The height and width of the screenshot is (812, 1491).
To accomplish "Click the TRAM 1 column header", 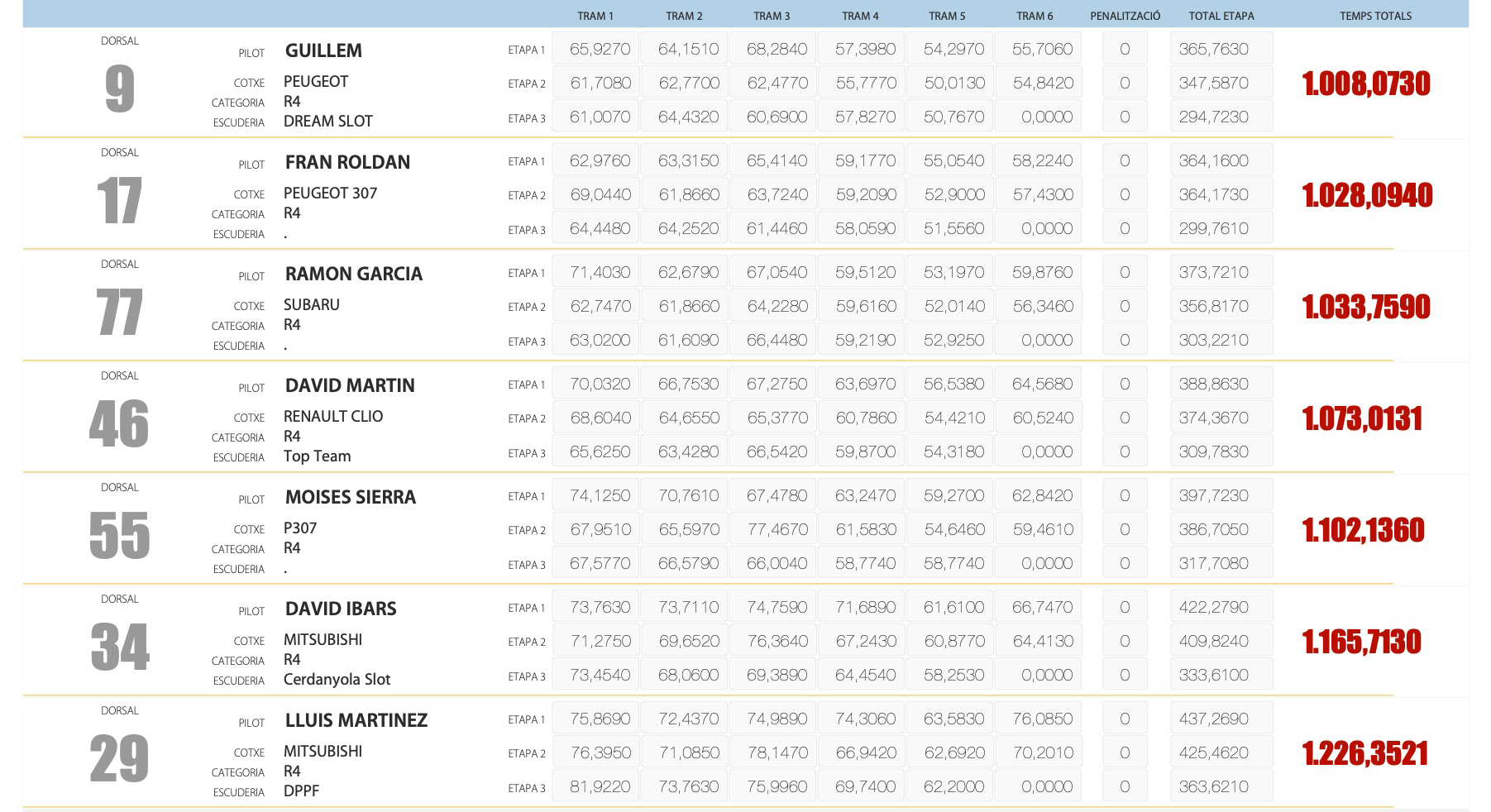I will (595, 16).
